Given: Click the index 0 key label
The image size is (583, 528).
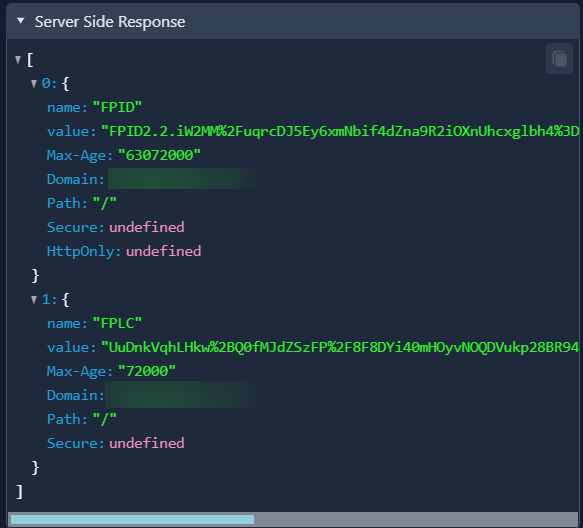Looking at the screenshot, I should [x=49, y=84].
